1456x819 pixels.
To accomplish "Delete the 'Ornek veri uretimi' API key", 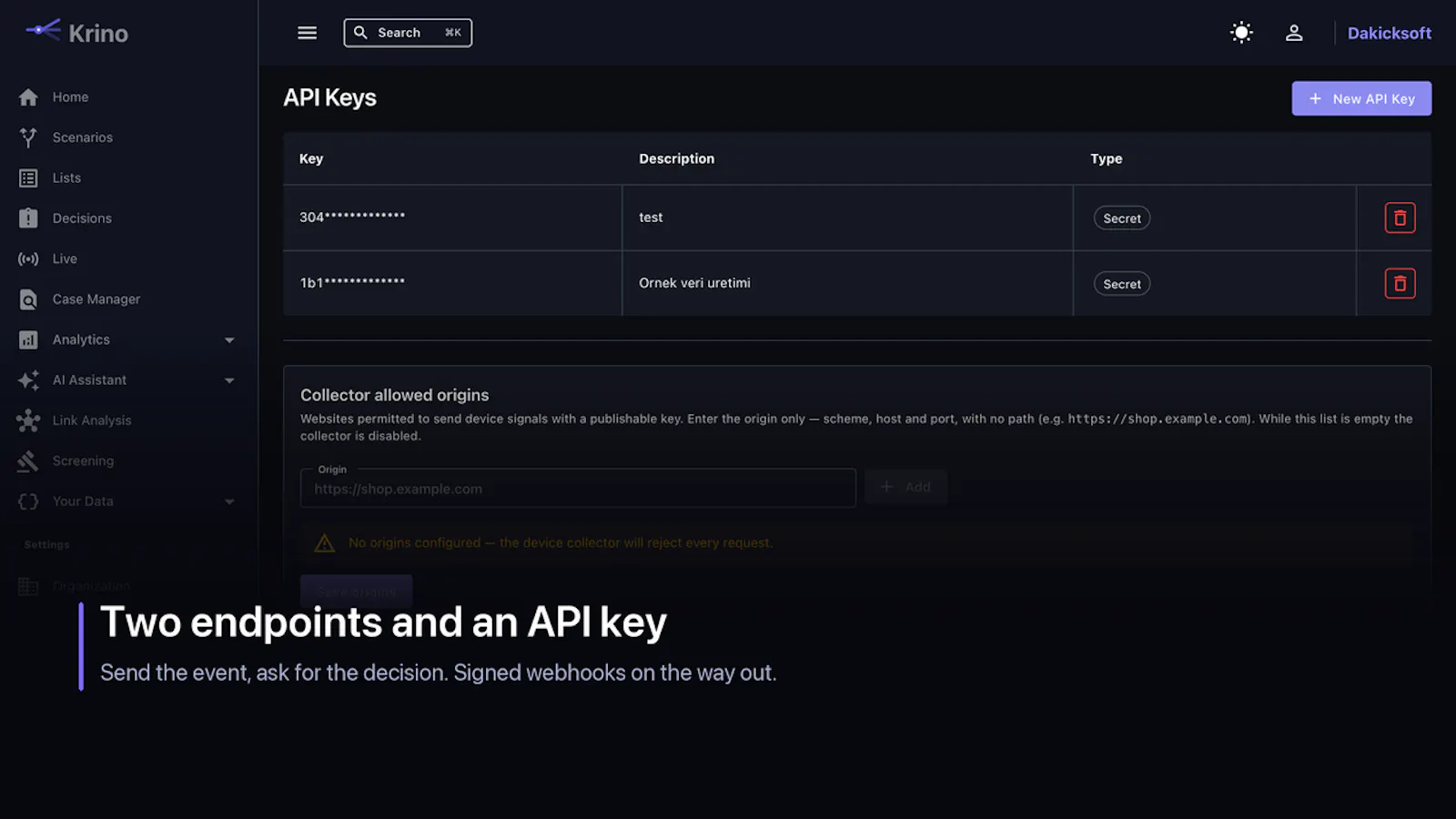I will 1400,284.
